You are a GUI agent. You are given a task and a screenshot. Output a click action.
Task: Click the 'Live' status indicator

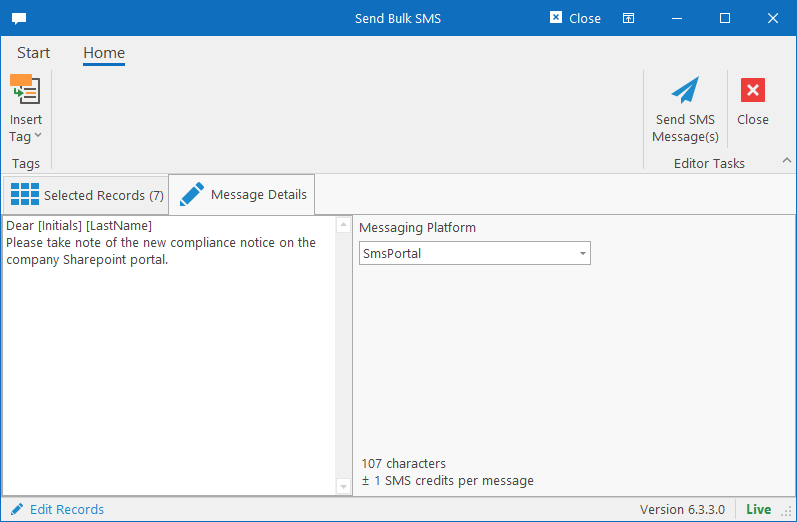coord(758,509)
